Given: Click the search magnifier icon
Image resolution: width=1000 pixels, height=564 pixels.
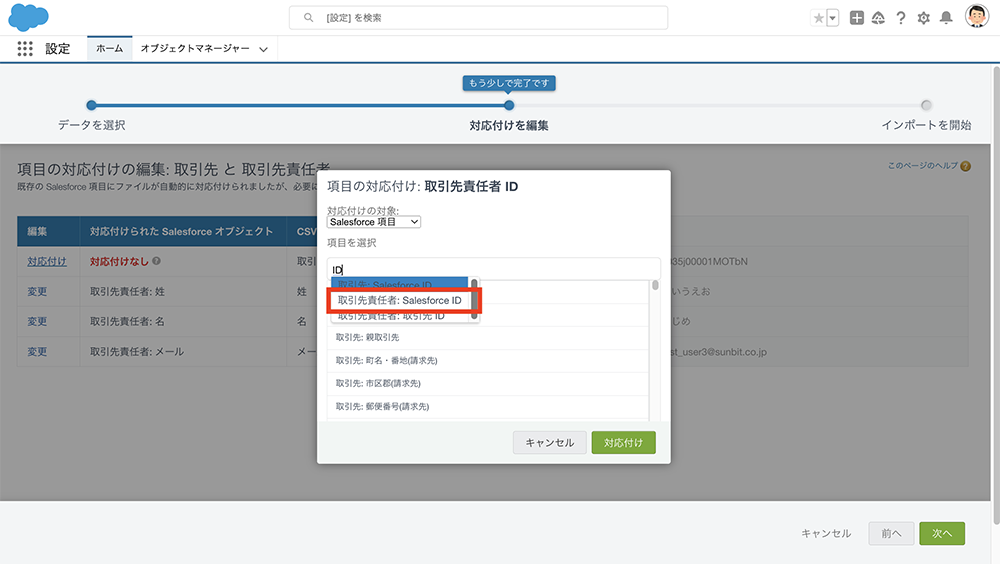Looking at the screenshot, I should click(308, 18).
